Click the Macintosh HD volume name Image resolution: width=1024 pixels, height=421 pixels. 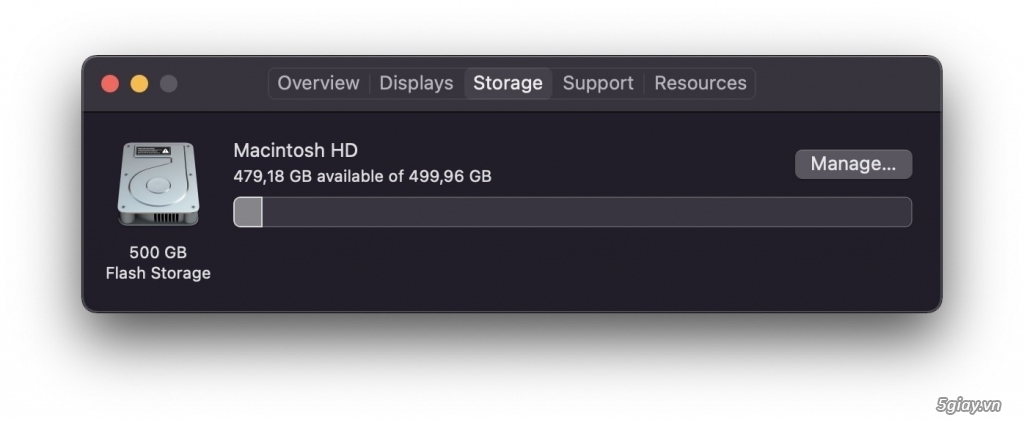pyautogui.click(x=295, y=150)
